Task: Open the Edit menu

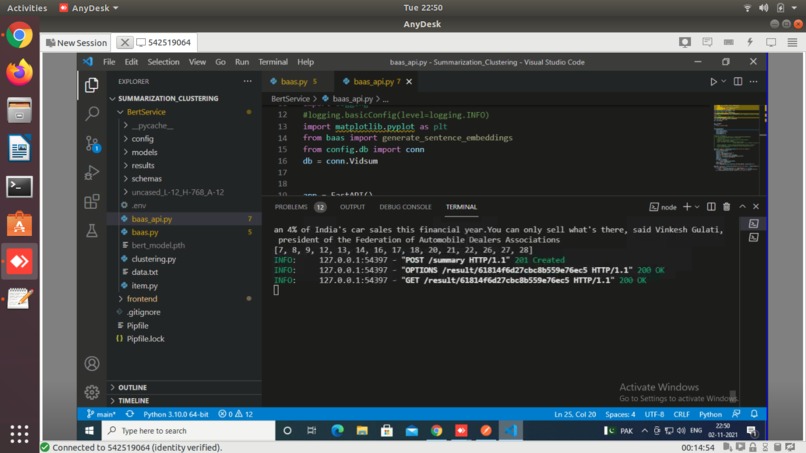Action: [131, 62]
